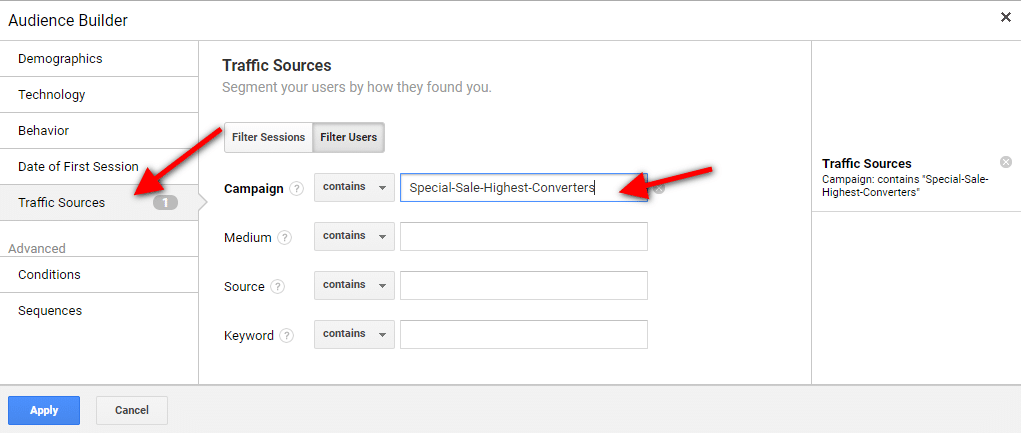The image size is (1021, 433).
Task: Expand the Keyword contains dropdown
Action: (x=354, y=334)
